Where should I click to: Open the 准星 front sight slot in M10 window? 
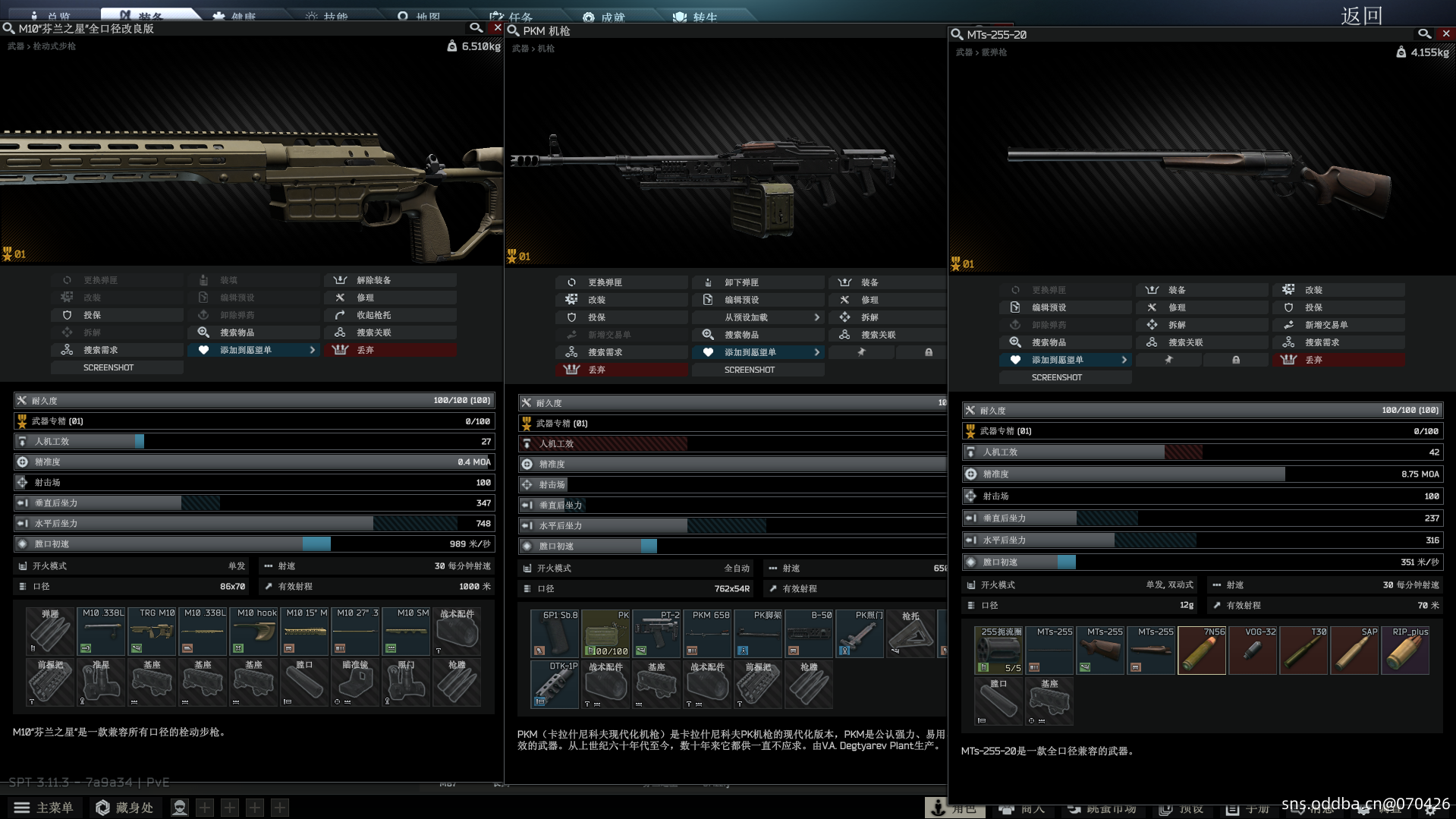(x=101, y=682)
